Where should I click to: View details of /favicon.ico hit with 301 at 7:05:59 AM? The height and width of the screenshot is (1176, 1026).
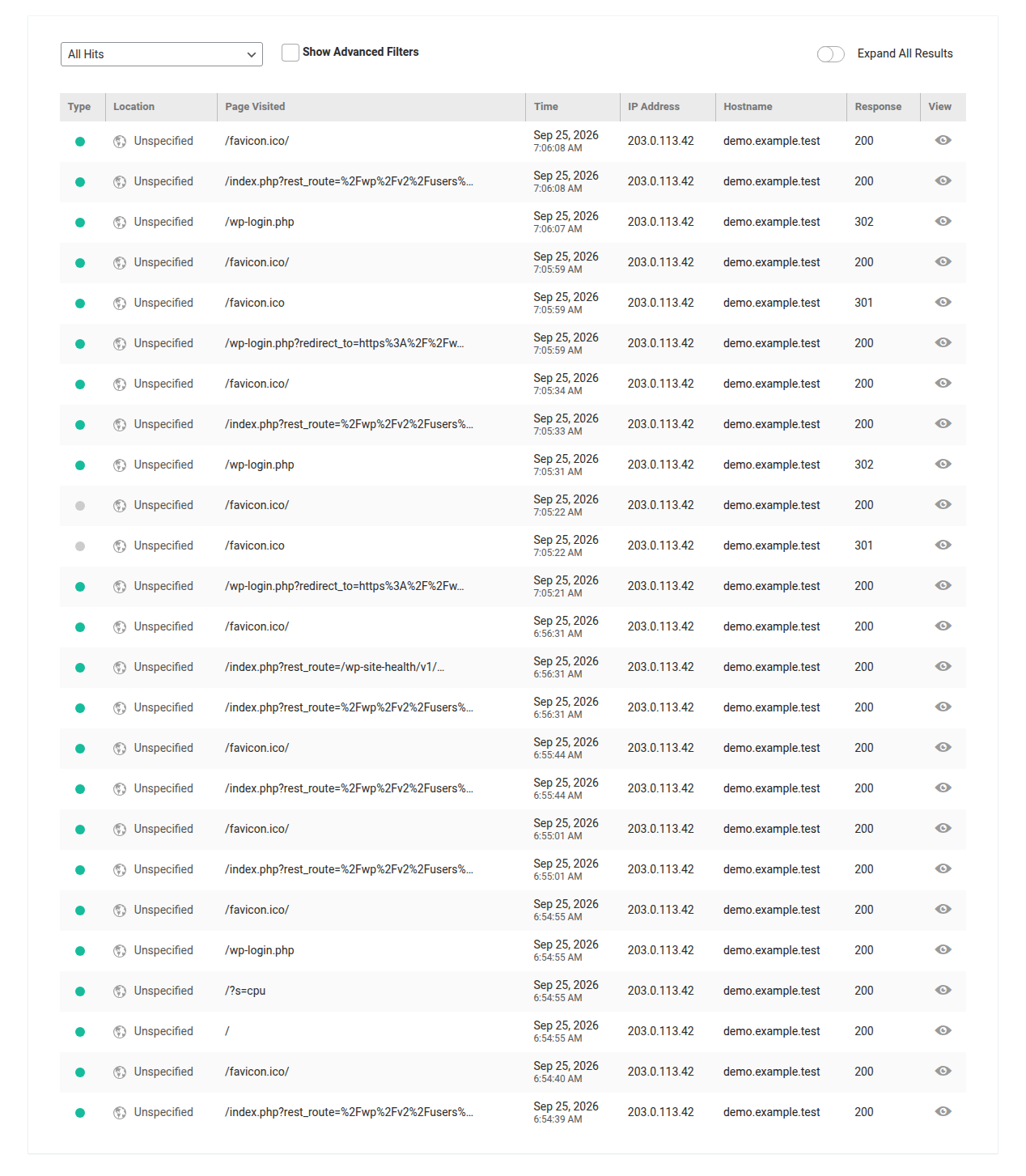point(943,302)
